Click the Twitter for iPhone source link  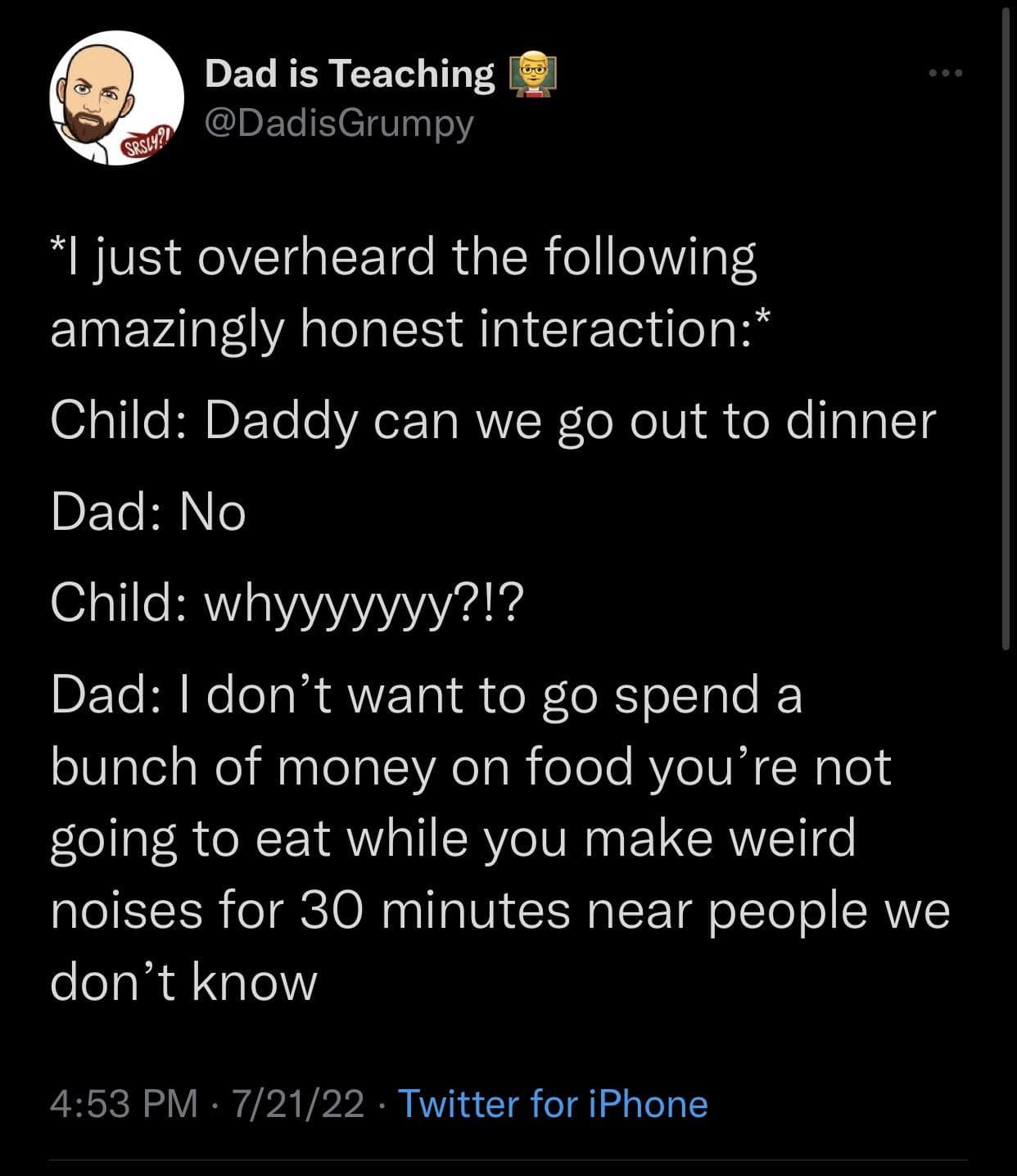coord(553,1103)
